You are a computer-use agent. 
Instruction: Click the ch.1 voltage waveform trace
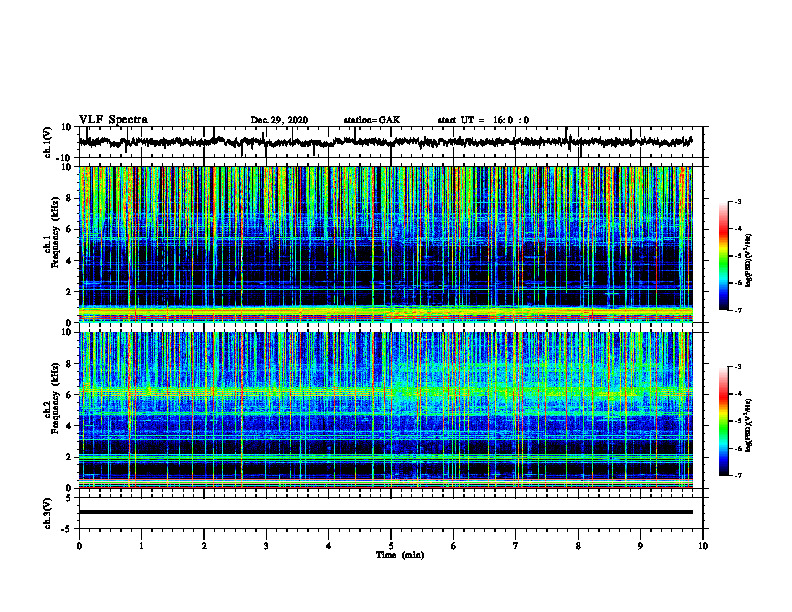click(x=385, y=142)
